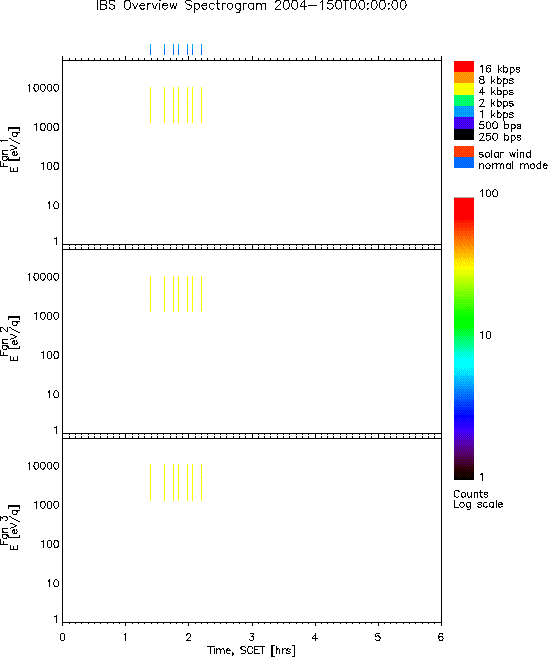This screenshot has height=657, width=548.
Task: Click the orange 8 kbps legend swatch
Action: point(464,78)
